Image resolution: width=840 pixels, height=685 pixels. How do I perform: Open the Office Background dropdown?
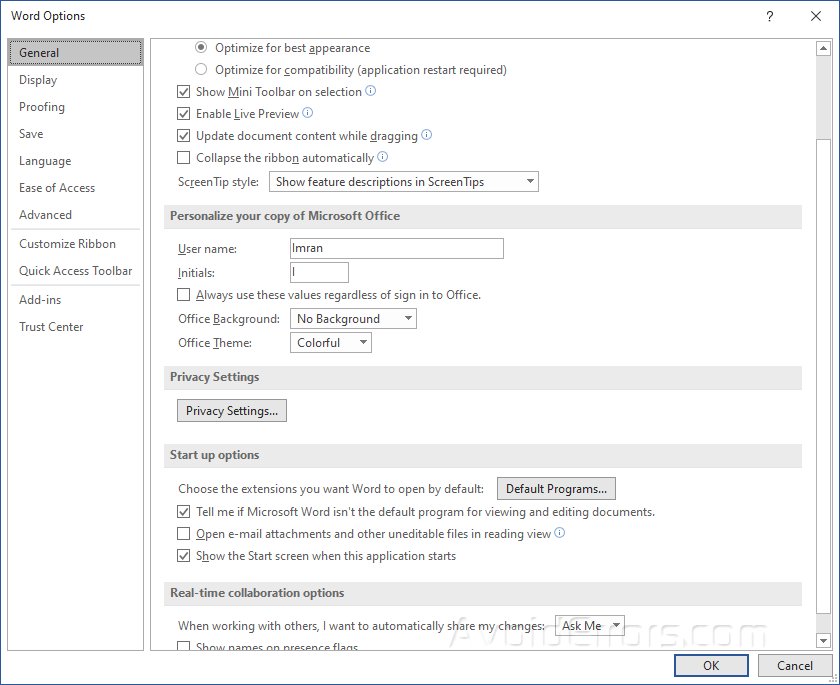coord(353,318)
